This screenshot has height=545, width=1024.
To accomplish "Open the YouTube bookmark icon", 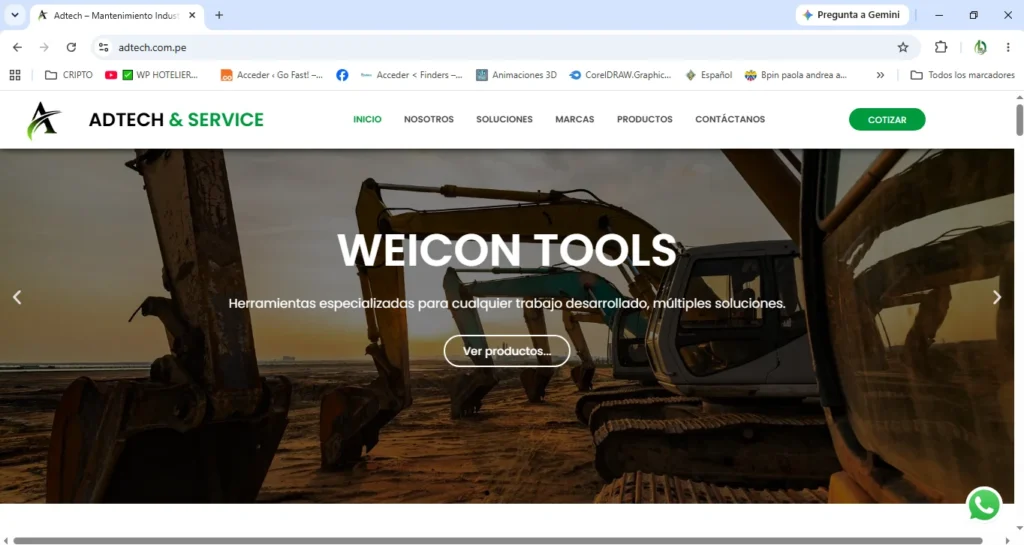I will [x=111, y=75].
